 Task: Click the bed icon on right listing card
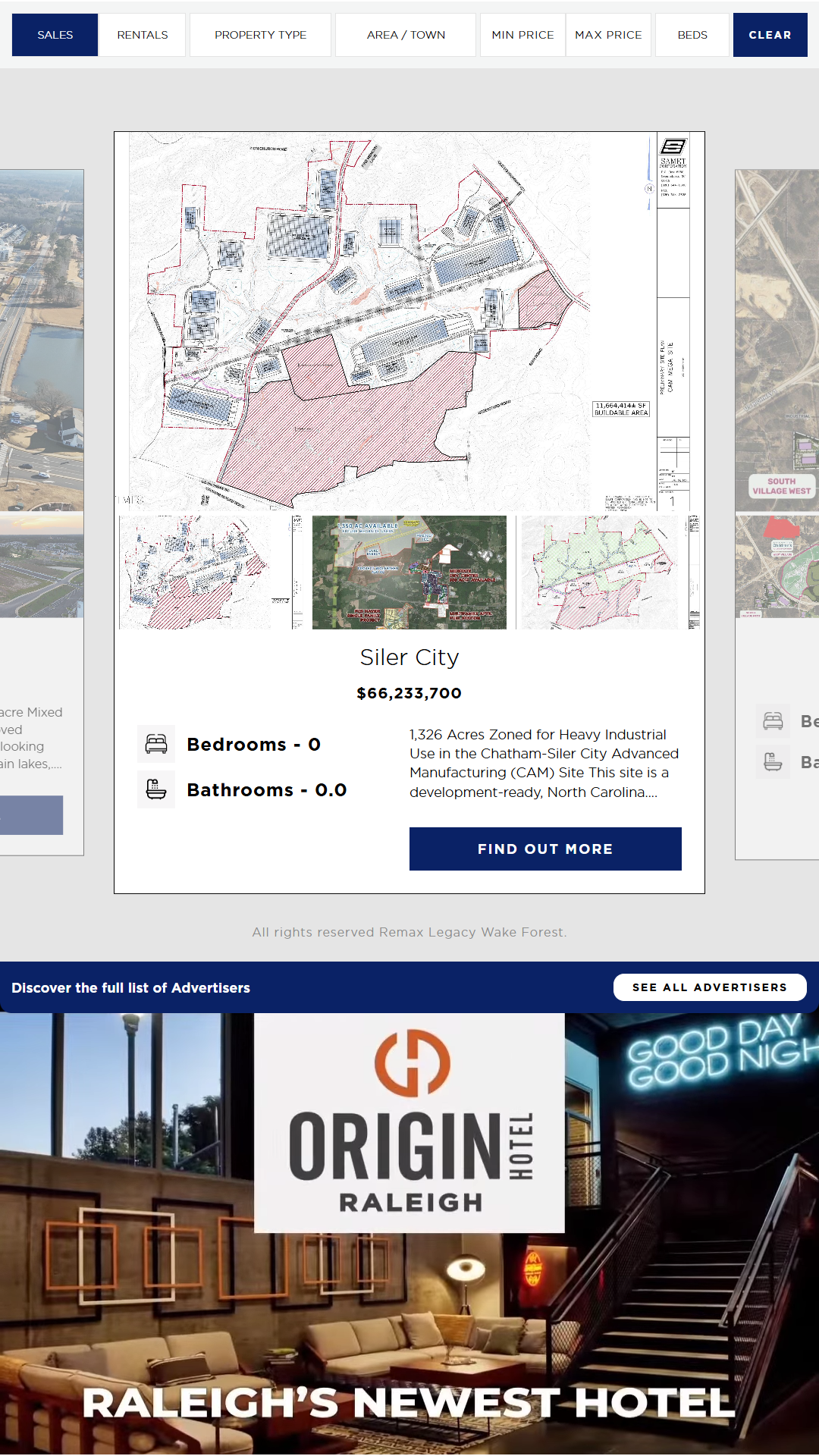point(773,721)
